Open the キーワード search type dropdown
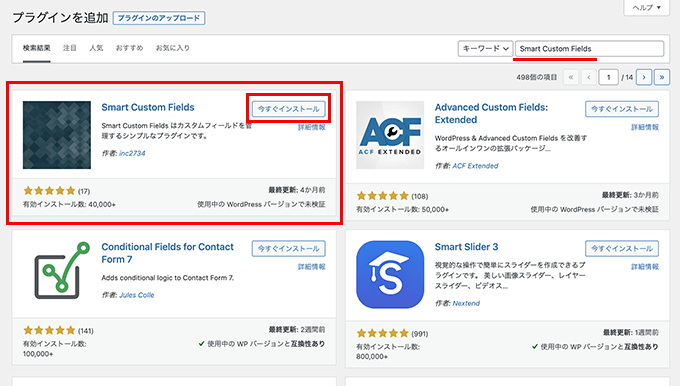 click(x=485, y=49)
